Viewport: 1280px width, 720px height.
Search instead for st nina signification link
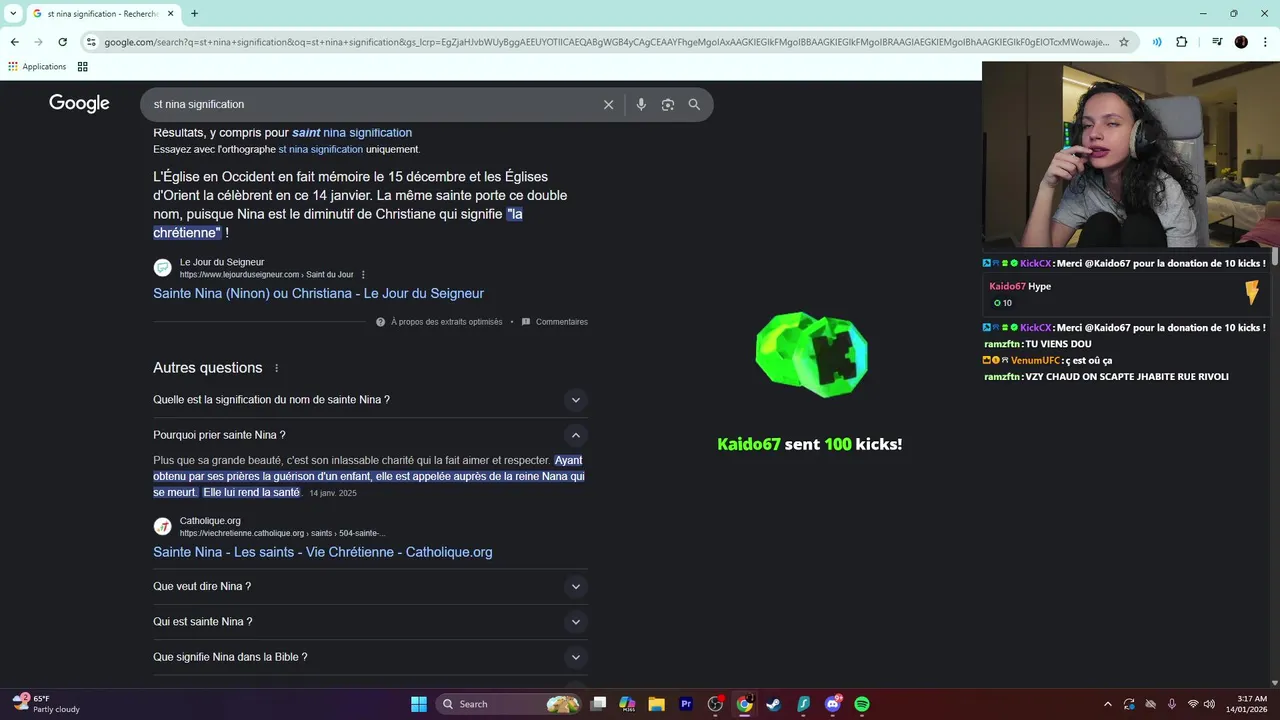click(320, 149)
